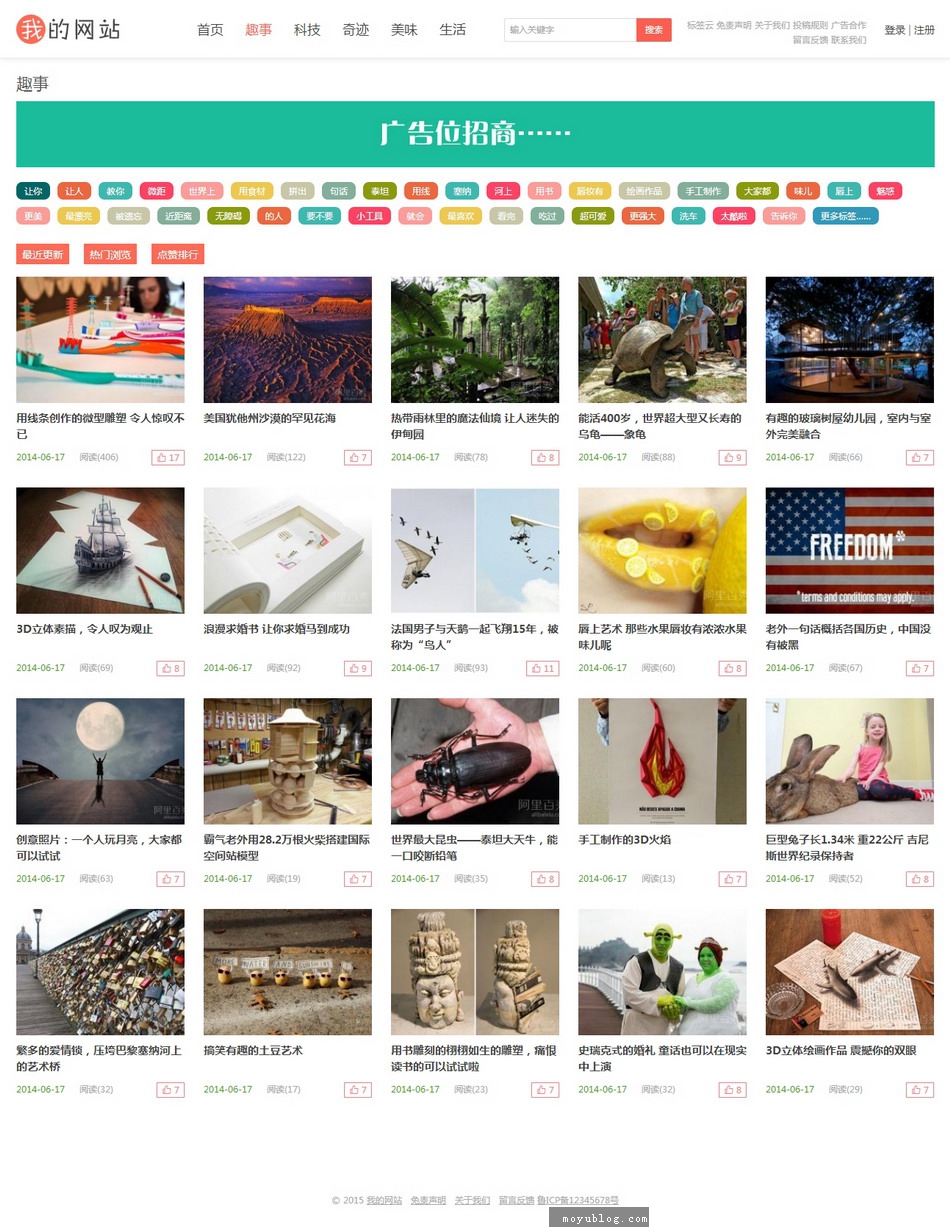Open the FREEDOM flag article thumbnail

tap(850, 550)
